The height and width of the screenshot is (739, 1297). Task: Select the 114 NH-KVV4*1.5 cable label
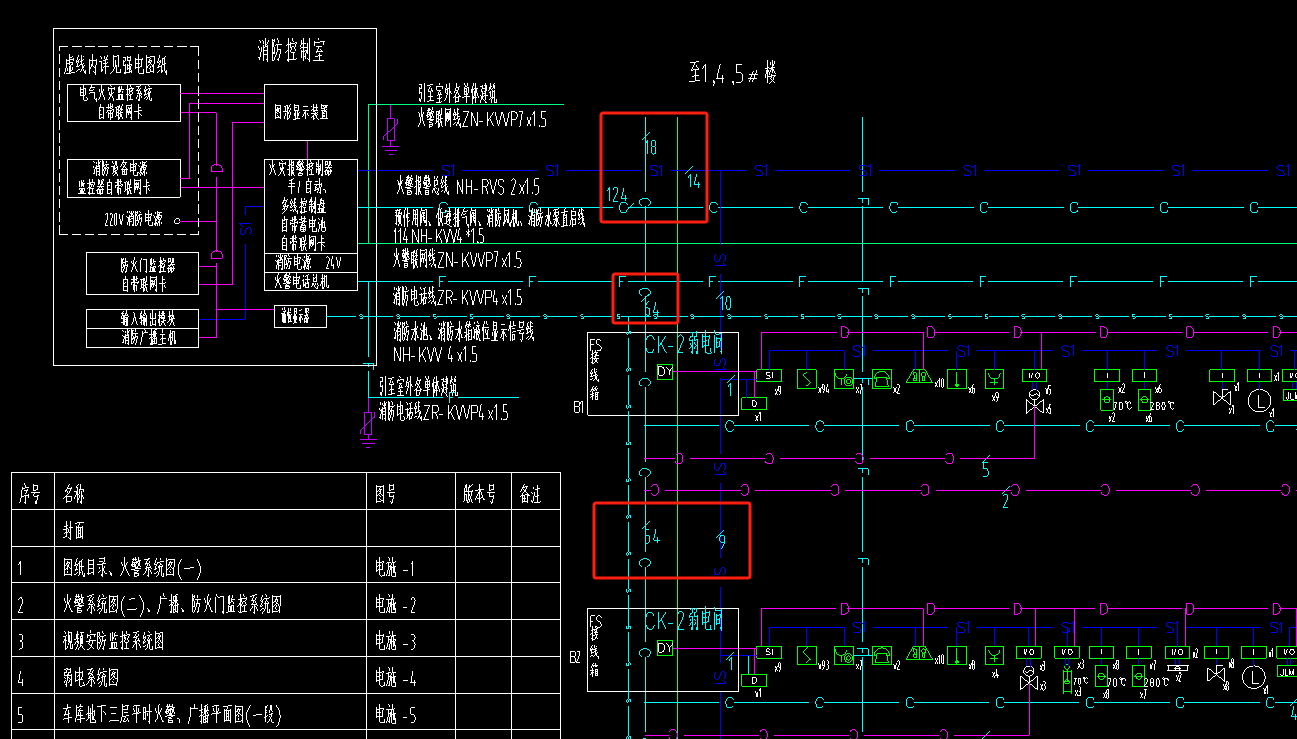440,236
